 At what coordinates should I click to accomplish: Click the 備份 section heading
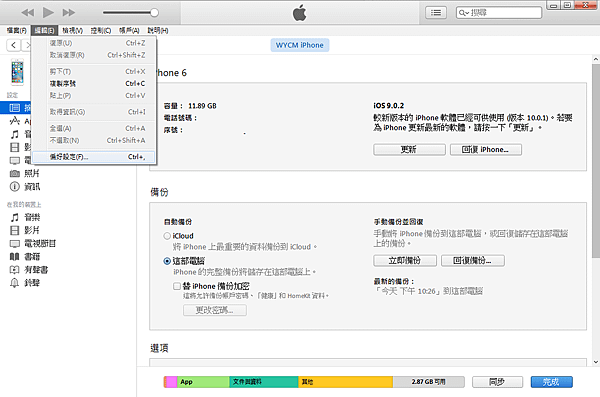[x=159, y=192]
